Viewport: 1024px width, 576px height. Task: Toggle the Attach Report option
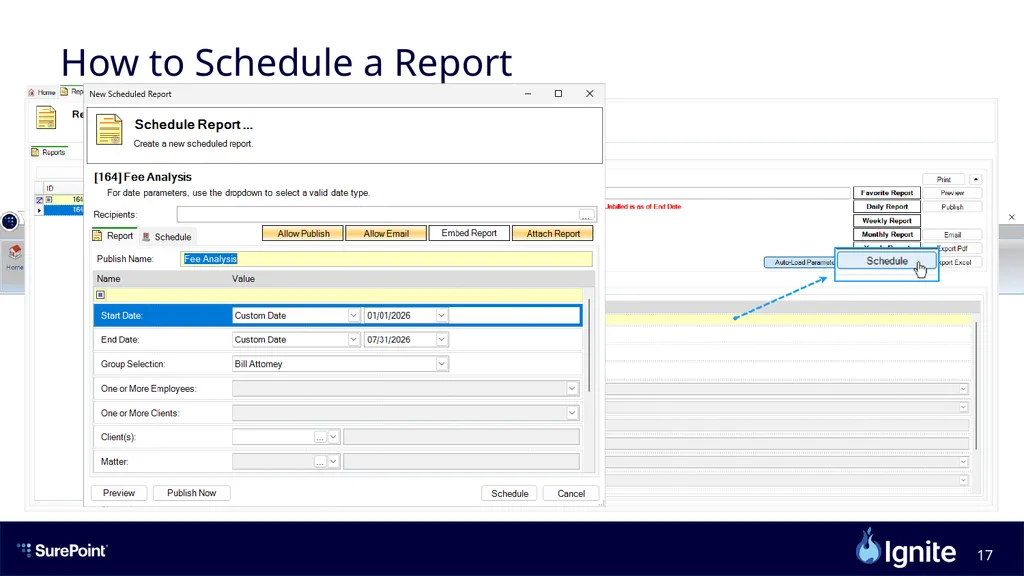(x=552, y=233)
